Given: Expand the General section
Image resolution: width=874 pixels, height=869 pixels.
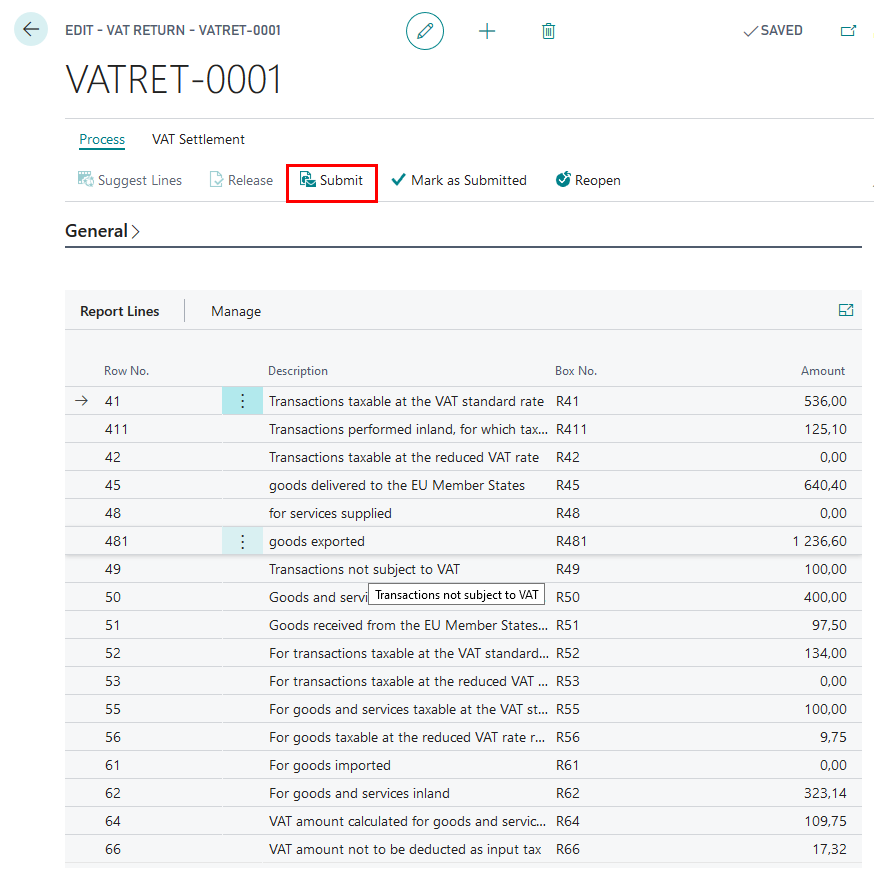Looking at the screenshot, I should [103, 231].
